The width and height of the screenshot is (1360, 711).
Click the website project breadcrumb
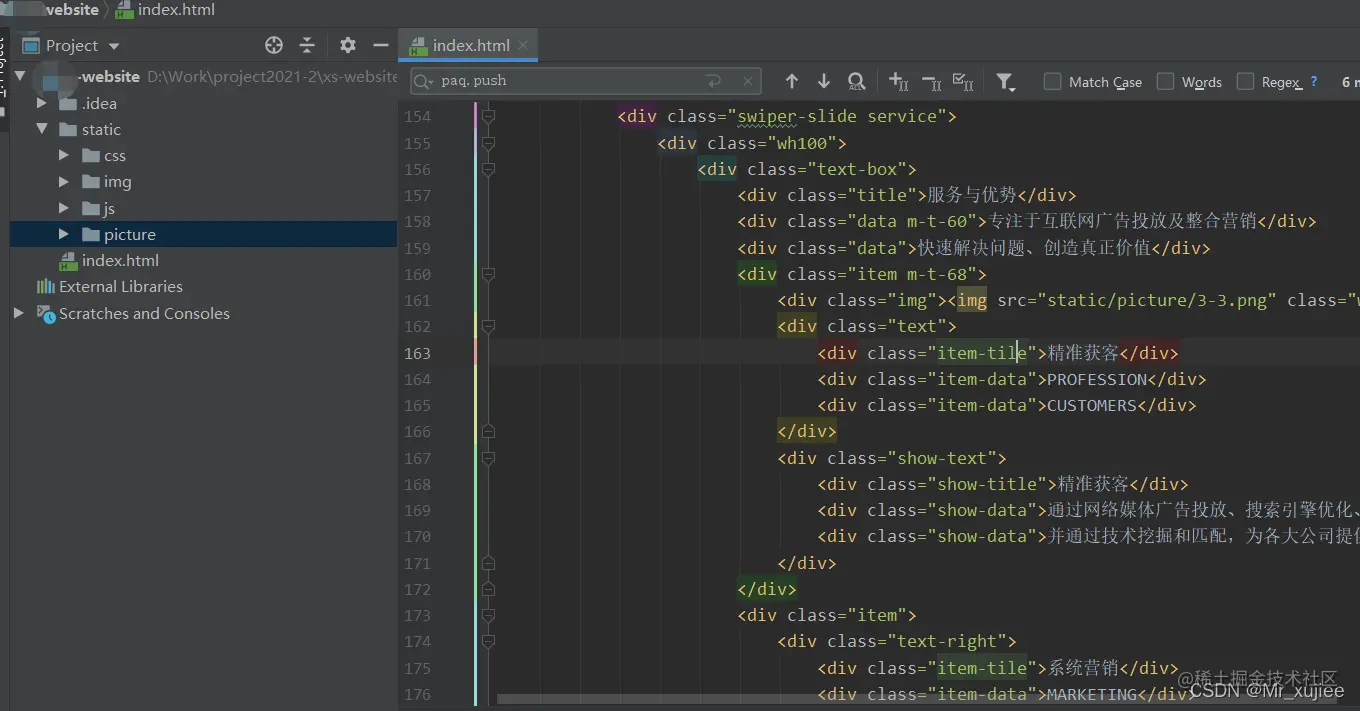72,10
